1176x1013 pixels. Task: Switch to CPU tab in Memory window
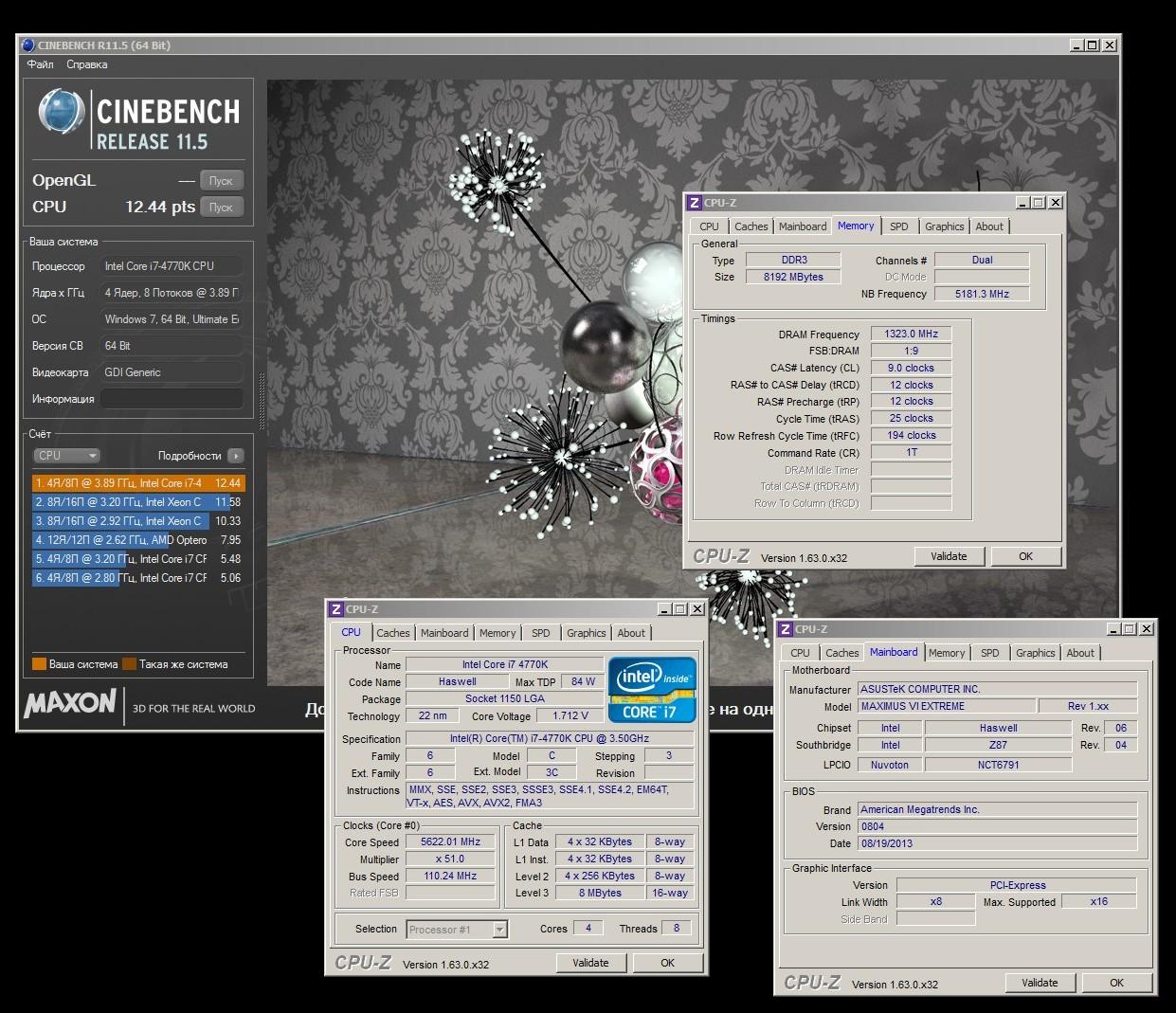(710, 226)
